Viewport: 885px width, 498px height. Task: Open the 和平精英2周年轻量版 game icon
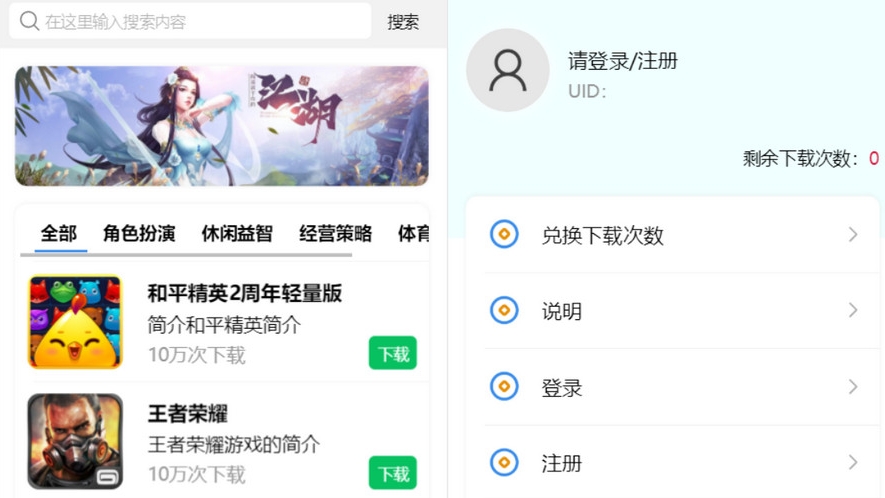(75, 322)
